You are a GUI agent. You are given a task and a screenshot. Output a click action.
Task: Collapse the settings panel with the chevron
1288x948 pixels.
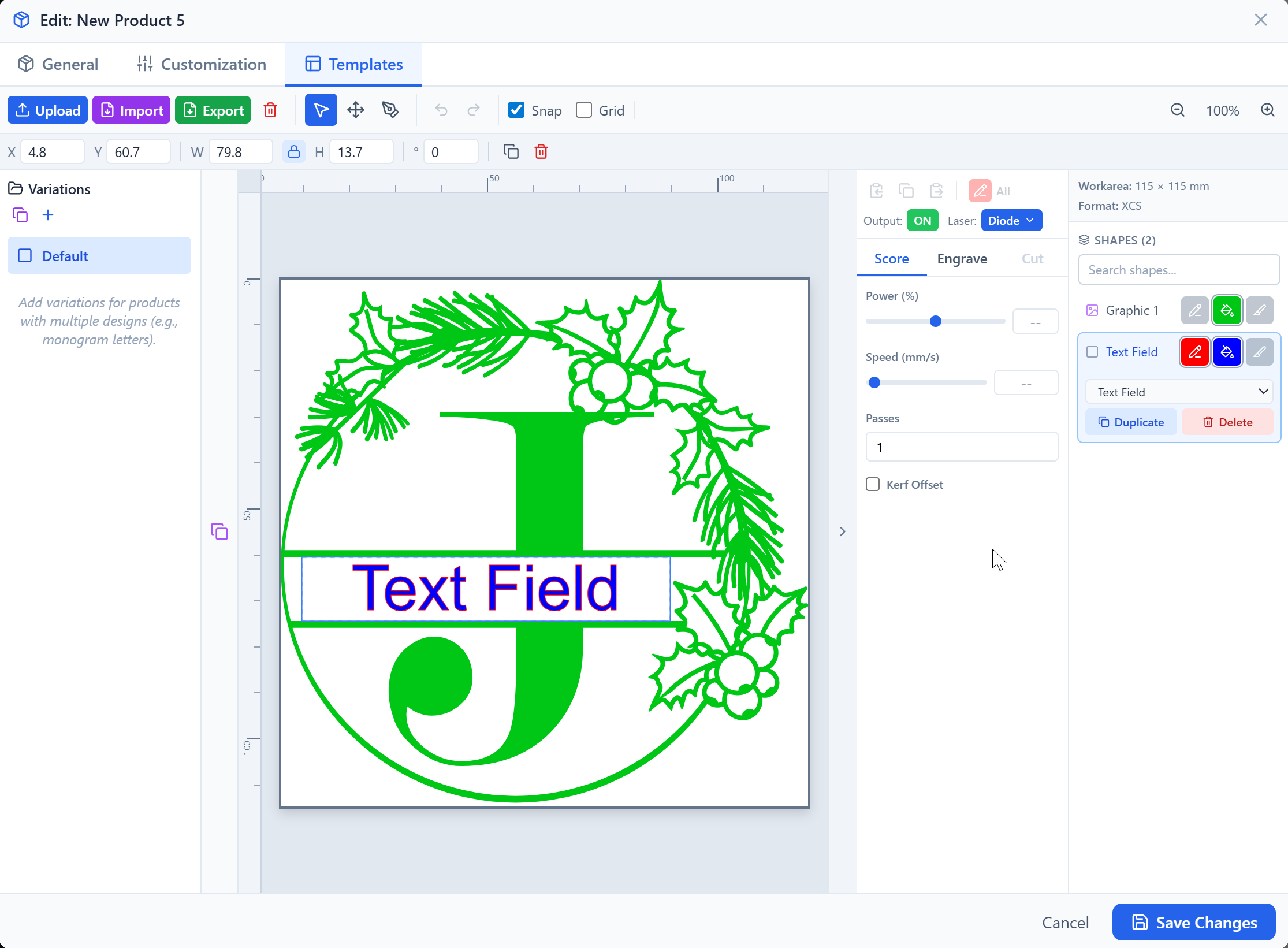(x=842, y=531)
